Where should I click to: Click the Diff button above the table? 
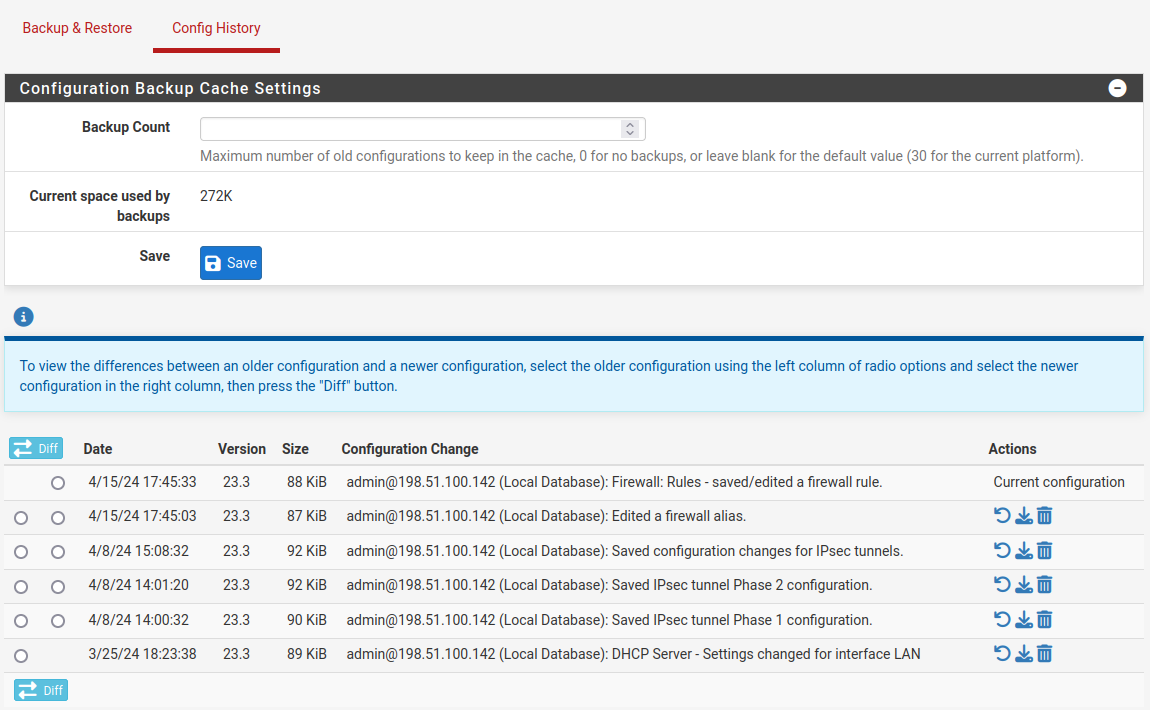tap(36, 449)
